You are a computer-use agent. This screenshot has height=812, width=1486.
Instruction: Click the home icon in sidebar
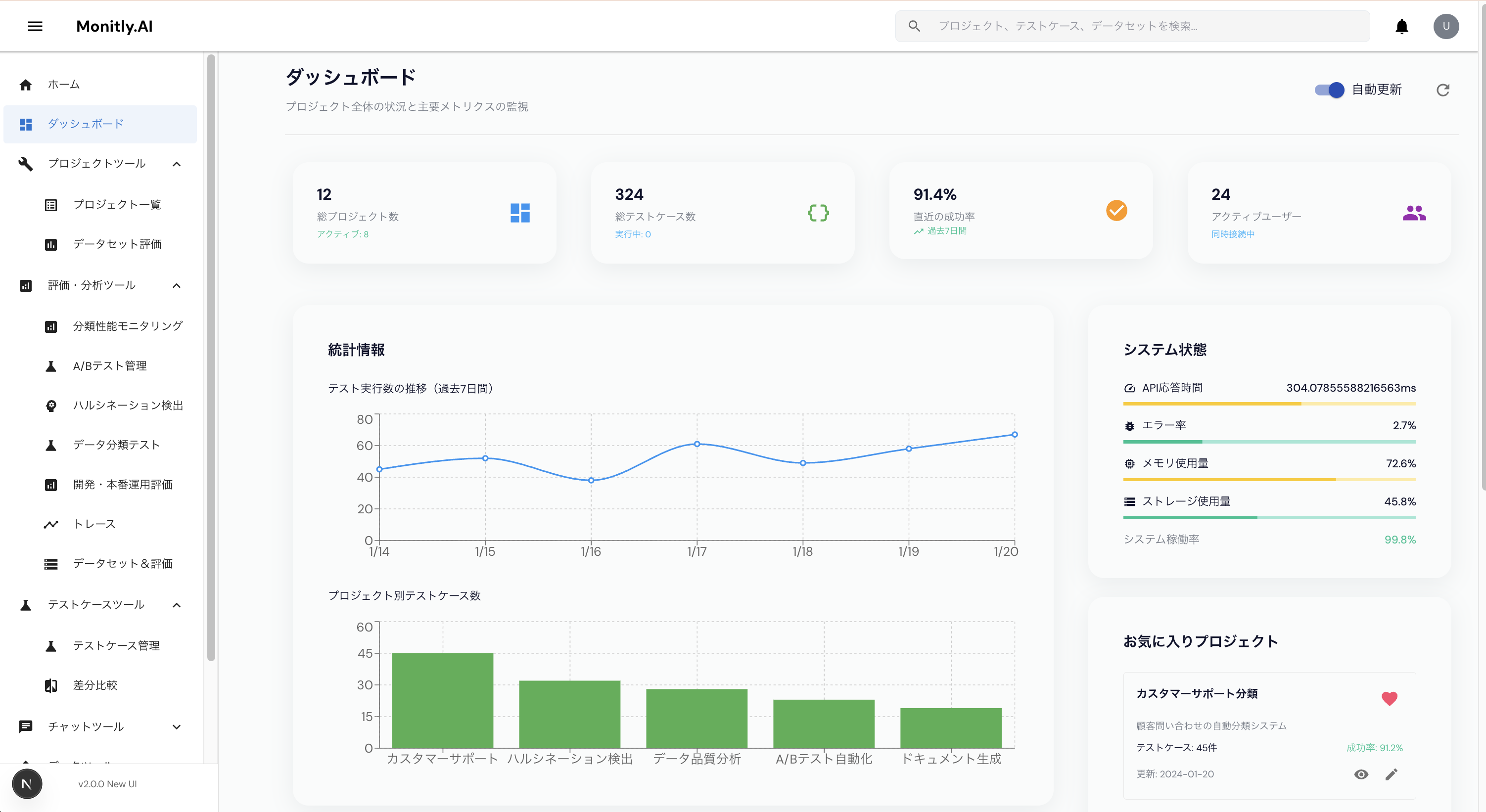(x=25, y=85)
